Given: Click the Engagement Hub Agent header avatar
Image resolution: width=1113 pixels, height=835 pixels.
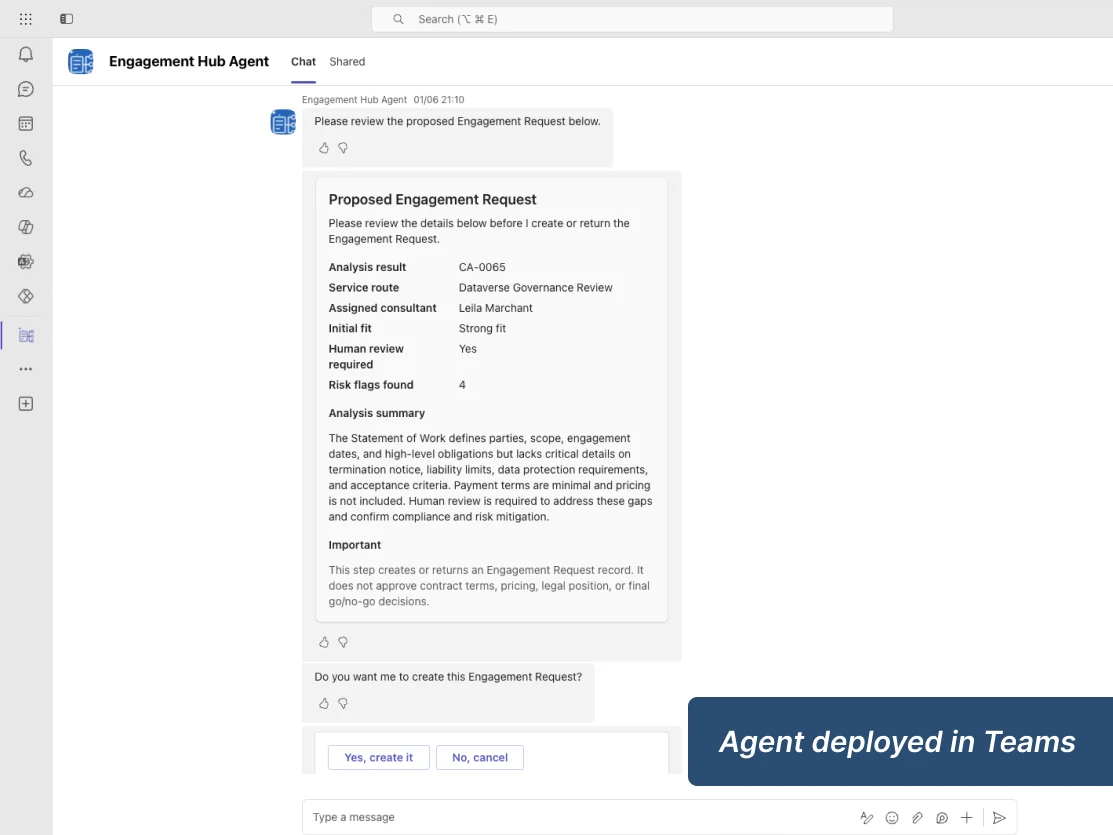Looking at the screenshot, I should tap(81, 62).
